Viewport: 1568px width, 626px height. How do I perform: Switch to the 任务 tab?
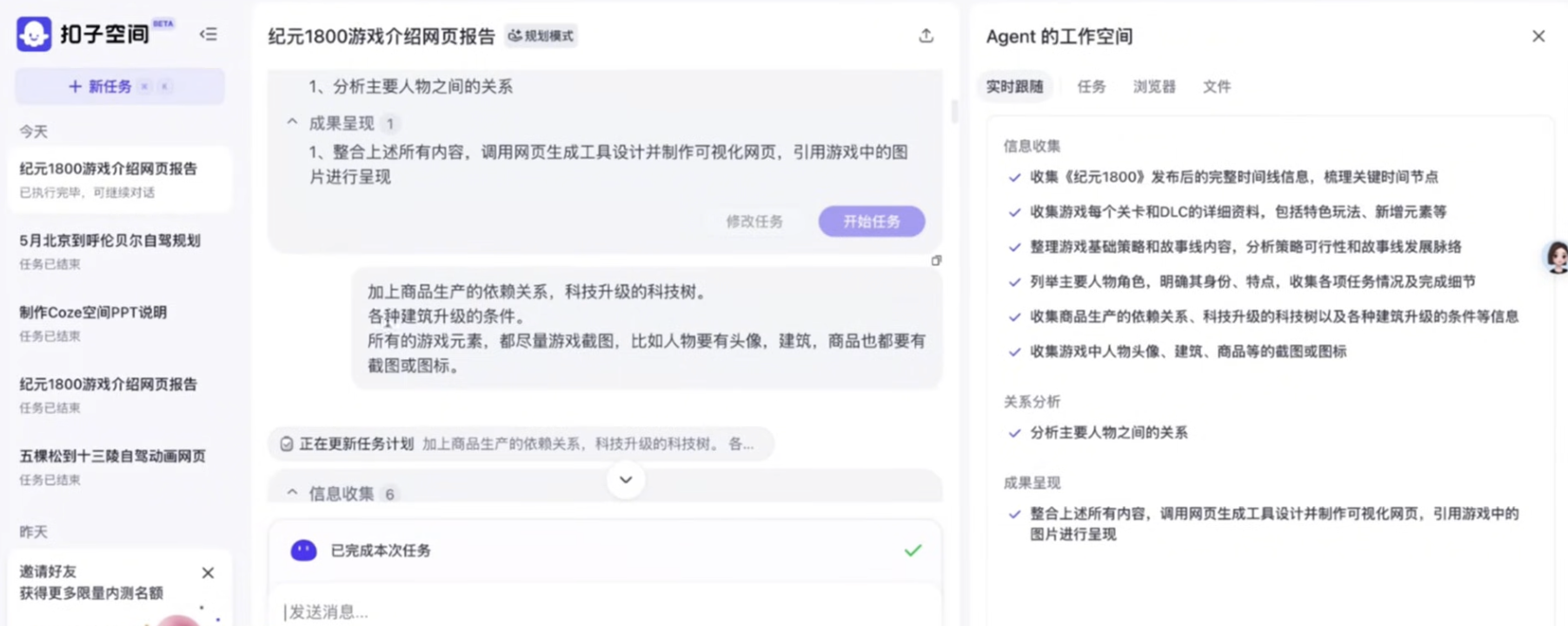coord(1092,86)
